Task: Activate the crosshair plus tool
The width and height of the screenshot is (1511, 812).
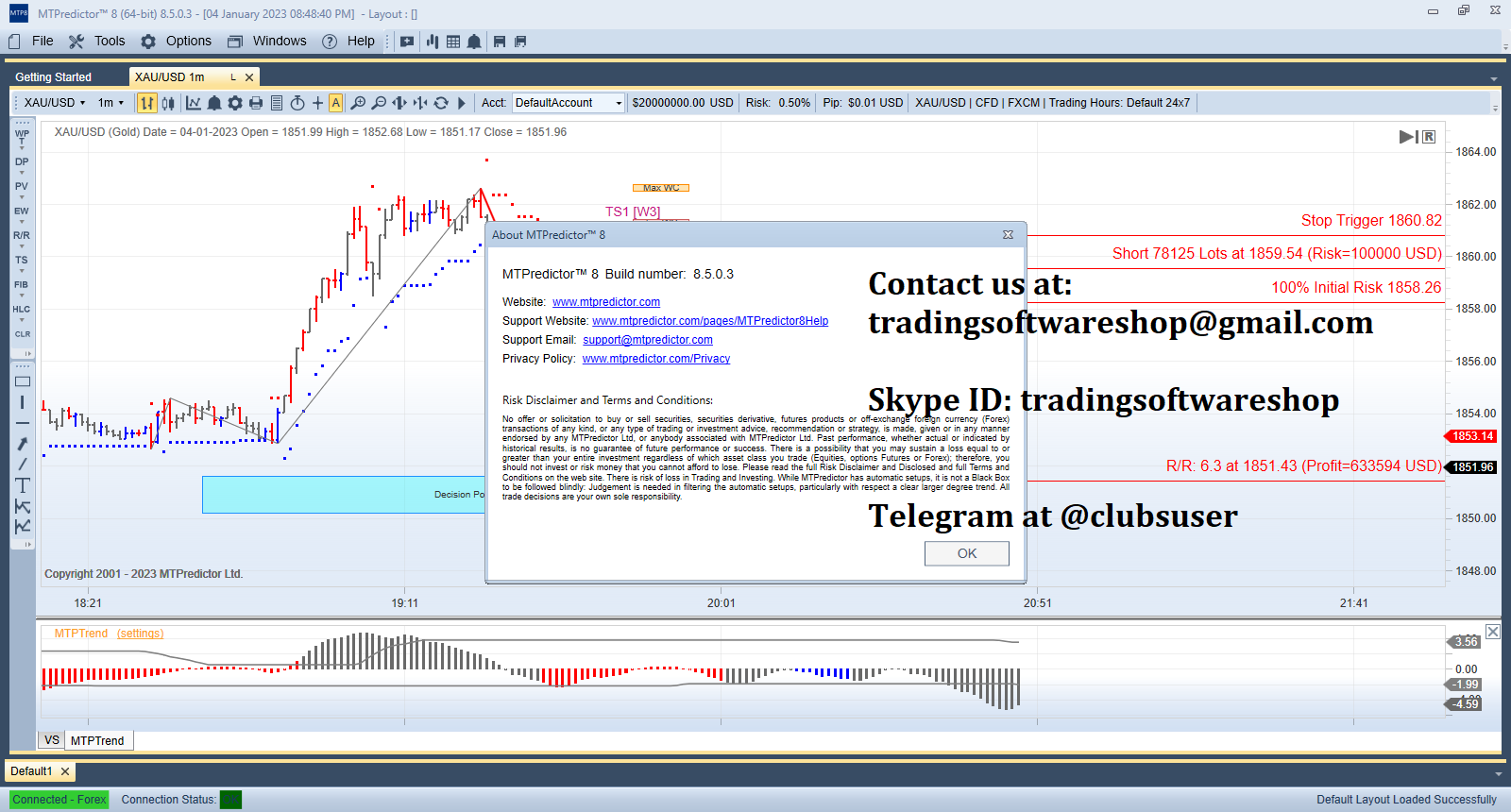Action: point(317,103)
